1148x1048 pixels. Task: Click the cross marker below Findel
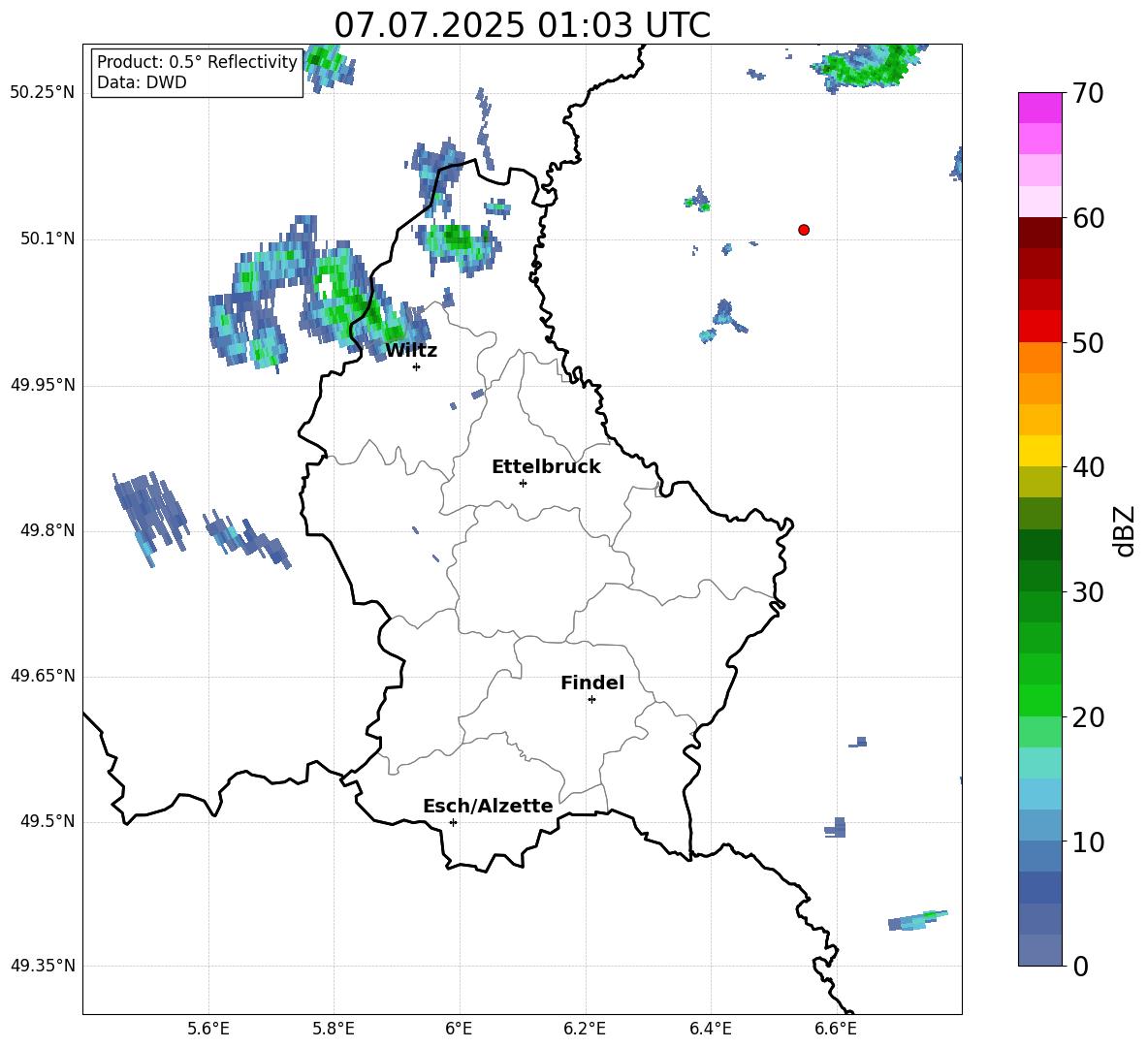click(591, 700)
